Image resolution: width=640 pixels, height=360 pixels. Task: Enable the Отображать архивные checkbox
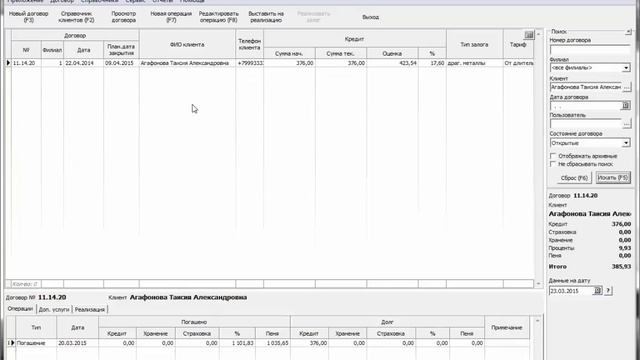(x=553, y=156)
